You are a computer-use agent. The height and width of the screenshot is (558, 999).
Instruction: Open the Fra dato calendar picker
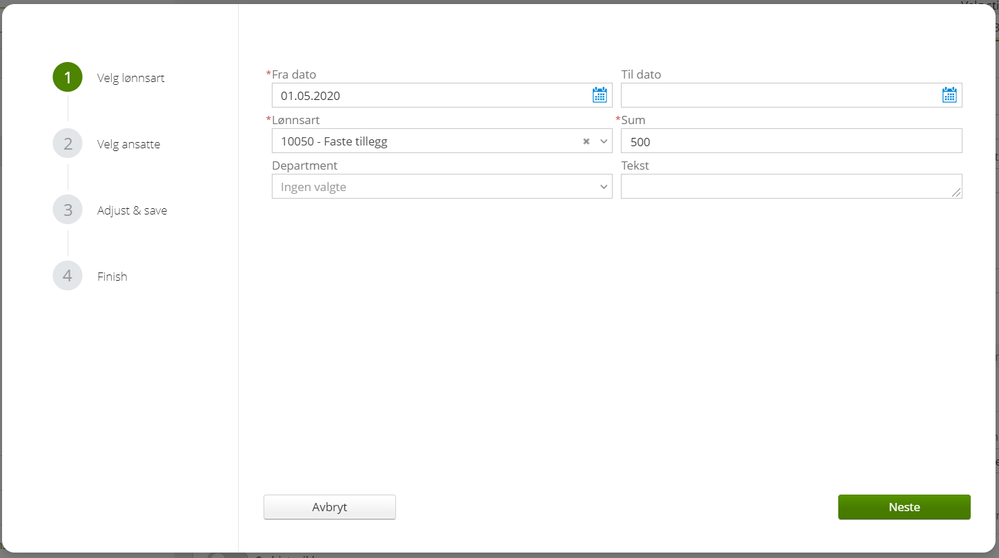coord(600,96)
